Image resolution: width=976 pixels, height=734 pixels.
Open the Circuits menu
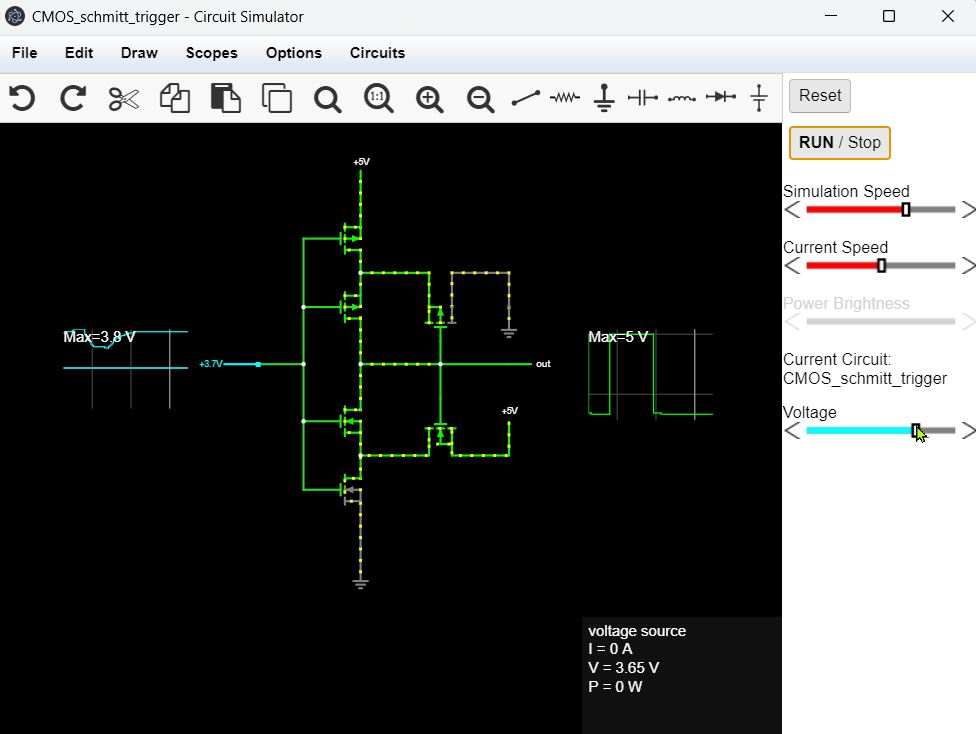(x=377, y=53)
